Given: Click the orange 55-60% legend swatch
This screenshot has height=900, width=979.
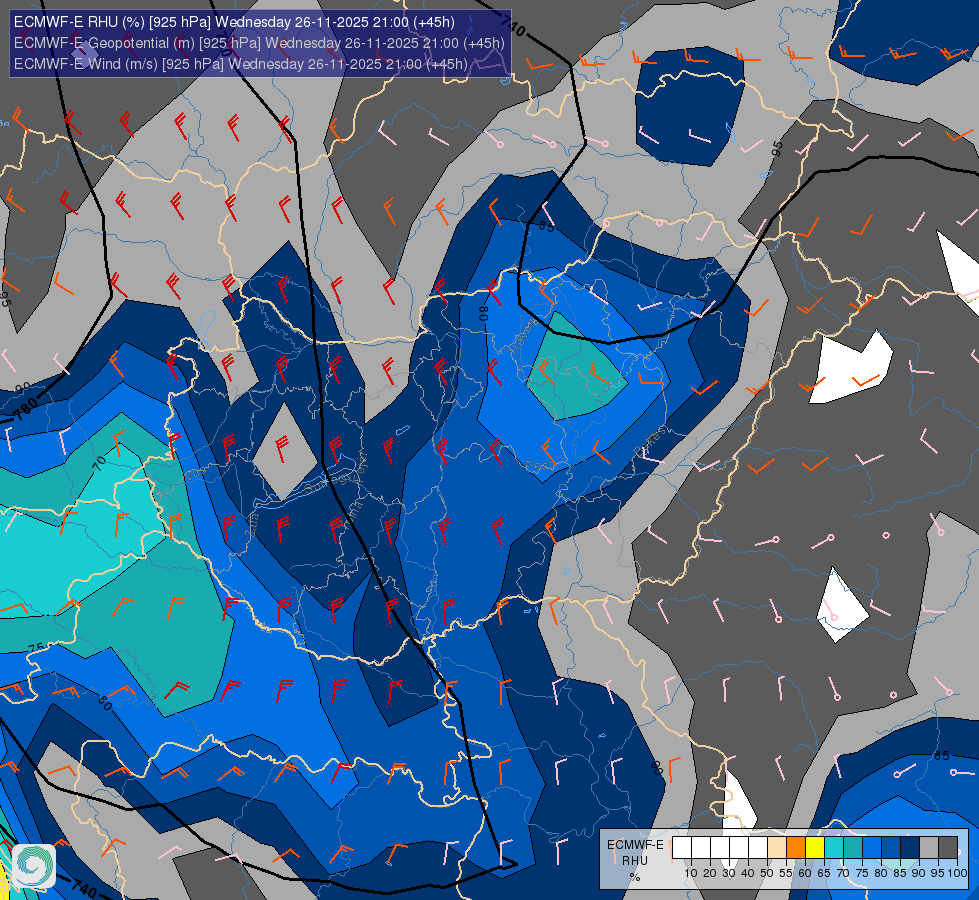Looking at the screenshot, I should tap(796, 848).
